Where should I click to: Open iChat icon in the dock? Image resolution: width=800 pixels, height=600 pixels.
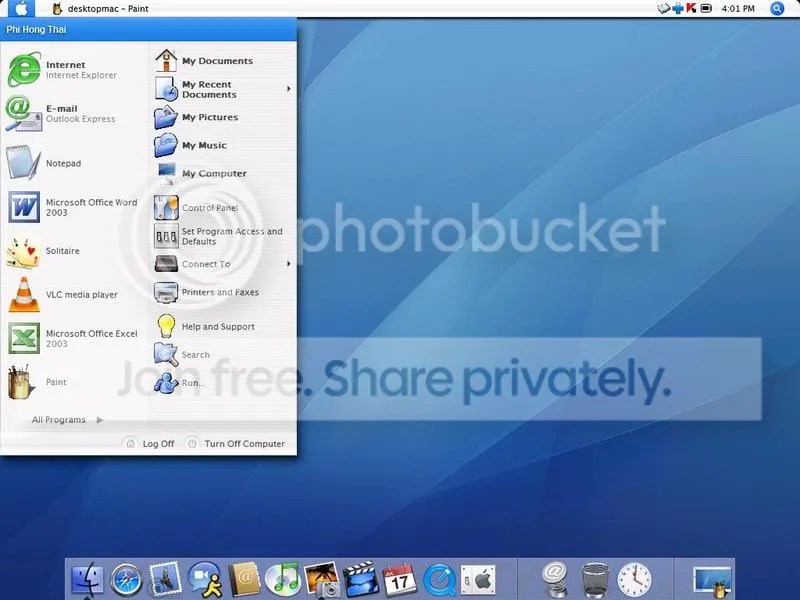click(x=205, y=580)
